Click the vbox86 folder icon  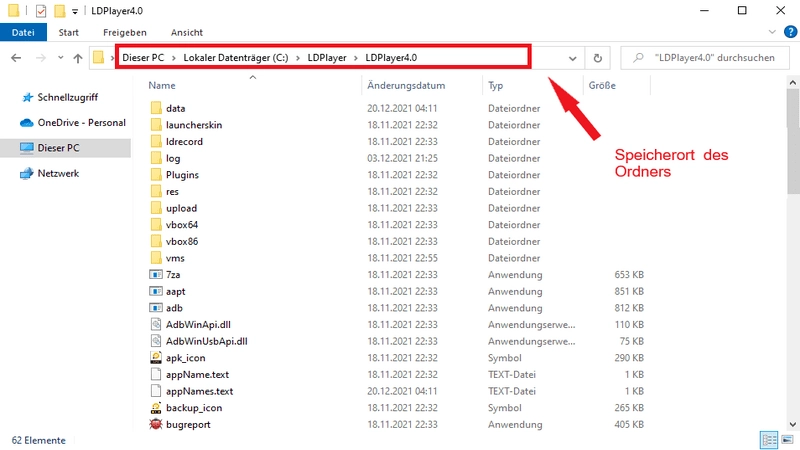(x=156, y=241)
